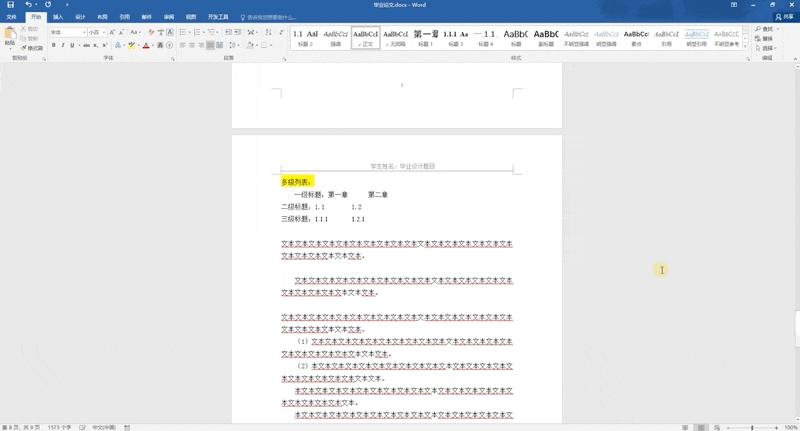The height and width of the screenshot is (431, 800).
Task: Toggle justify alignment
Action: 210,45
